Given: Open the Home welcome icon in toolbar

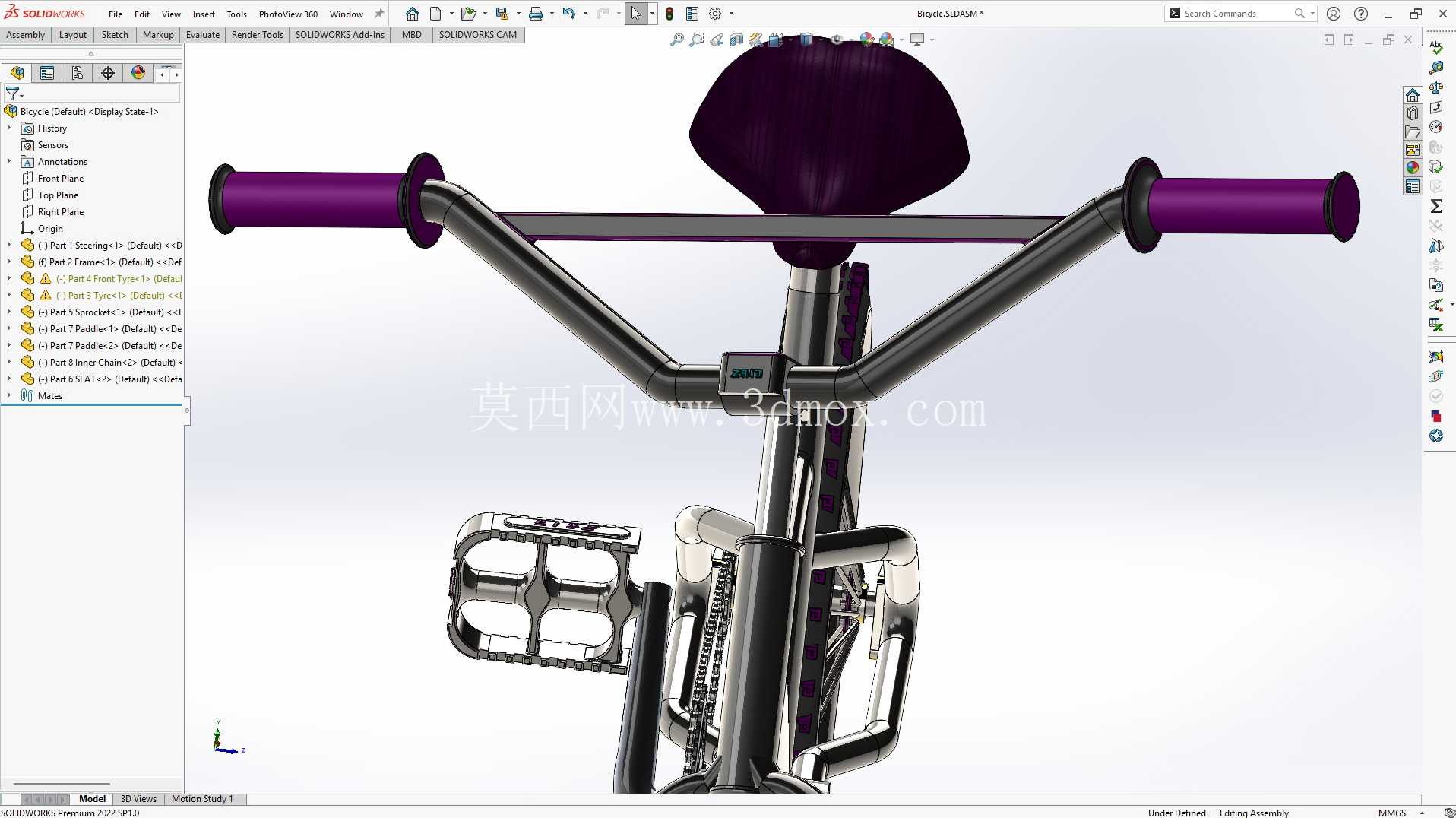Looking at the screenshot, I should (412, 14).
